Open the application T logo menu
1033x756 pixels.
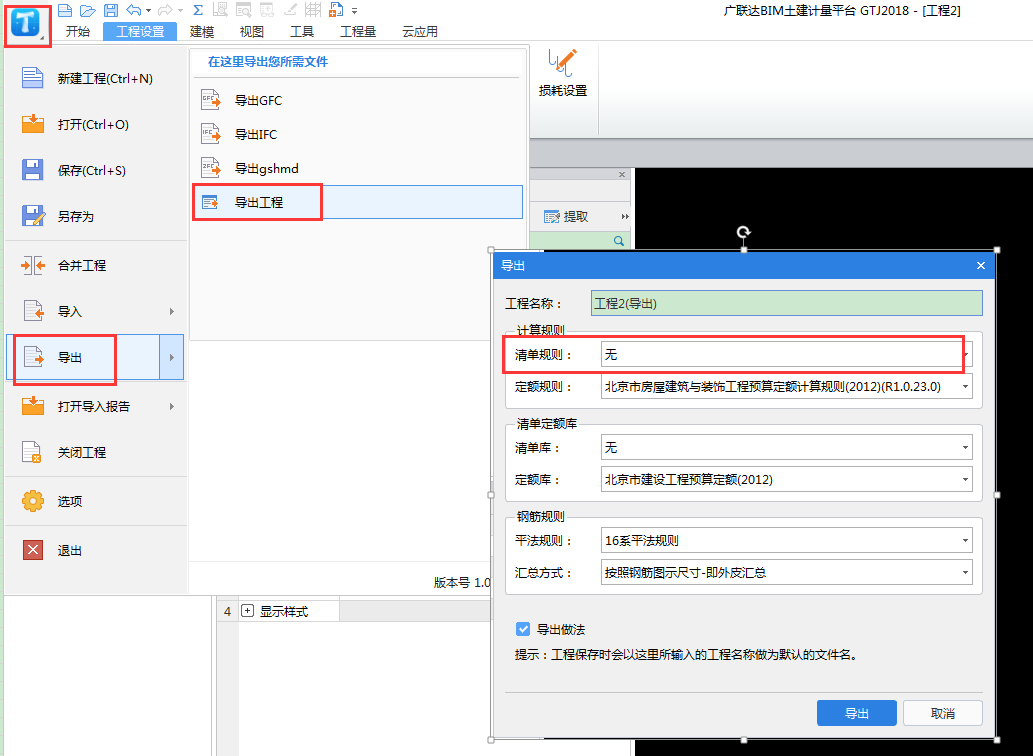[25, 24]
